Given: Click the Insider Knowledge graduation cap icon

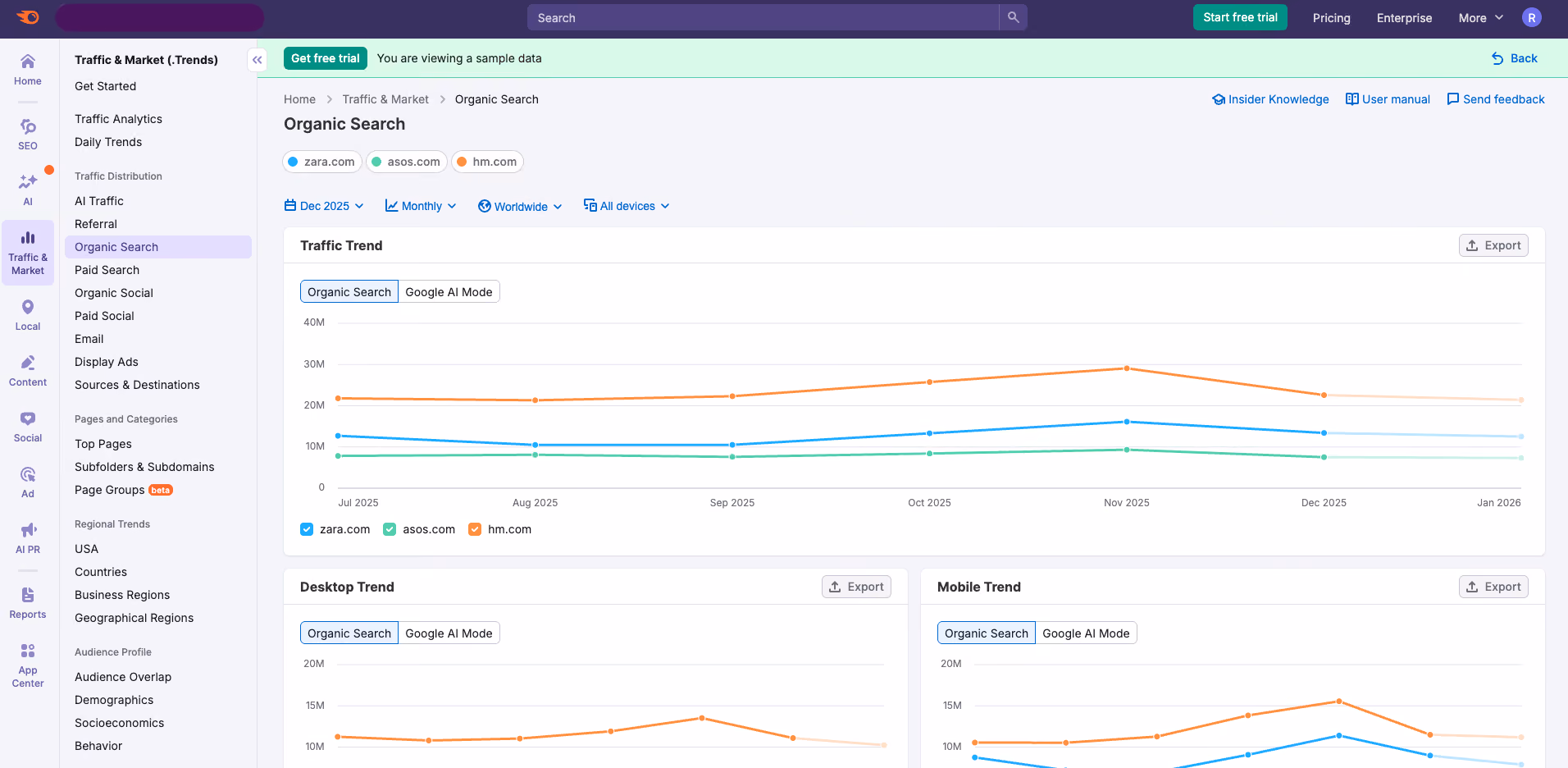Looking at the screenshot, I should [x=1219, y=99].
